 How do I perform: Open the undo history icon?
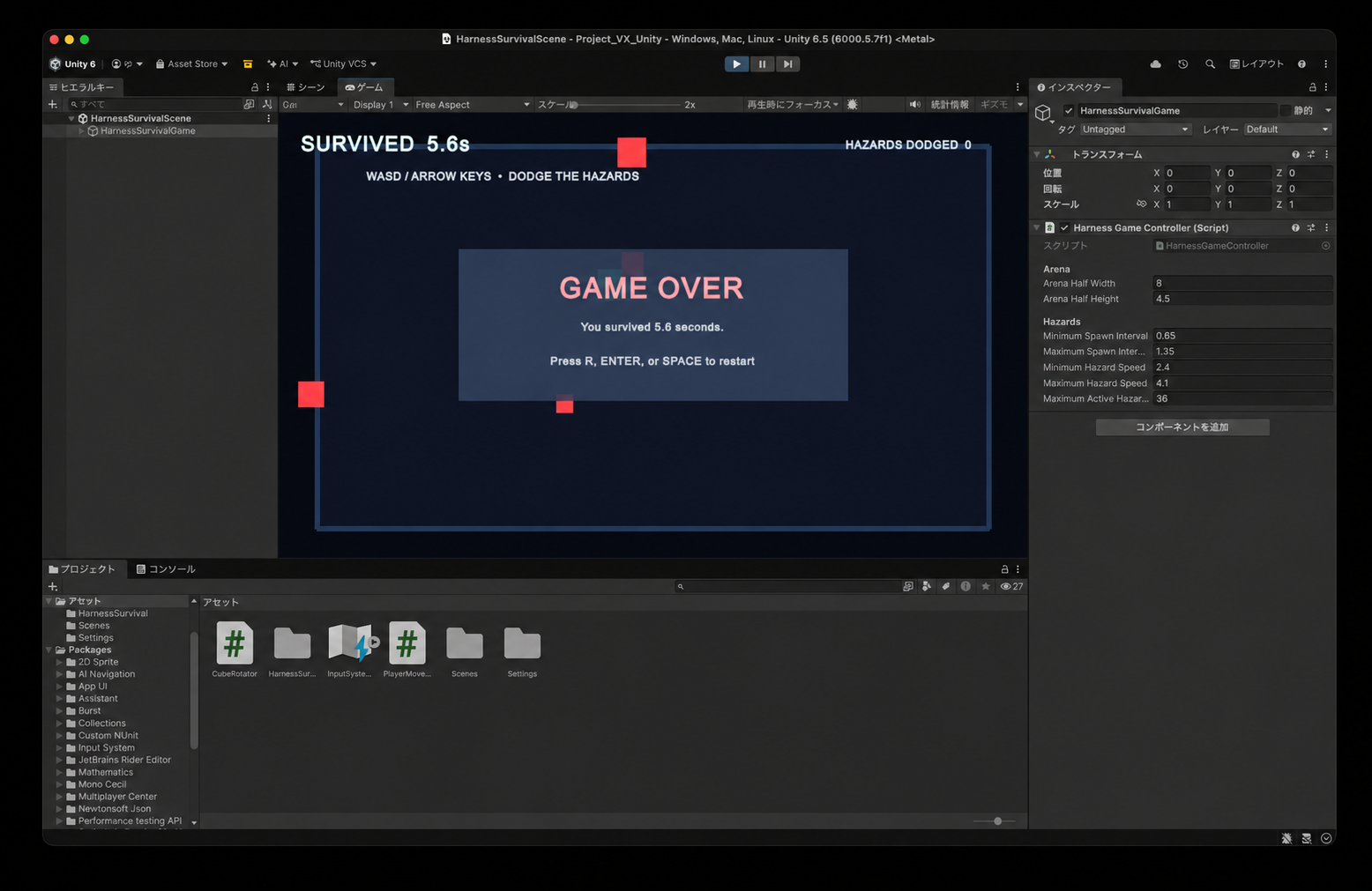[1183, 64]
